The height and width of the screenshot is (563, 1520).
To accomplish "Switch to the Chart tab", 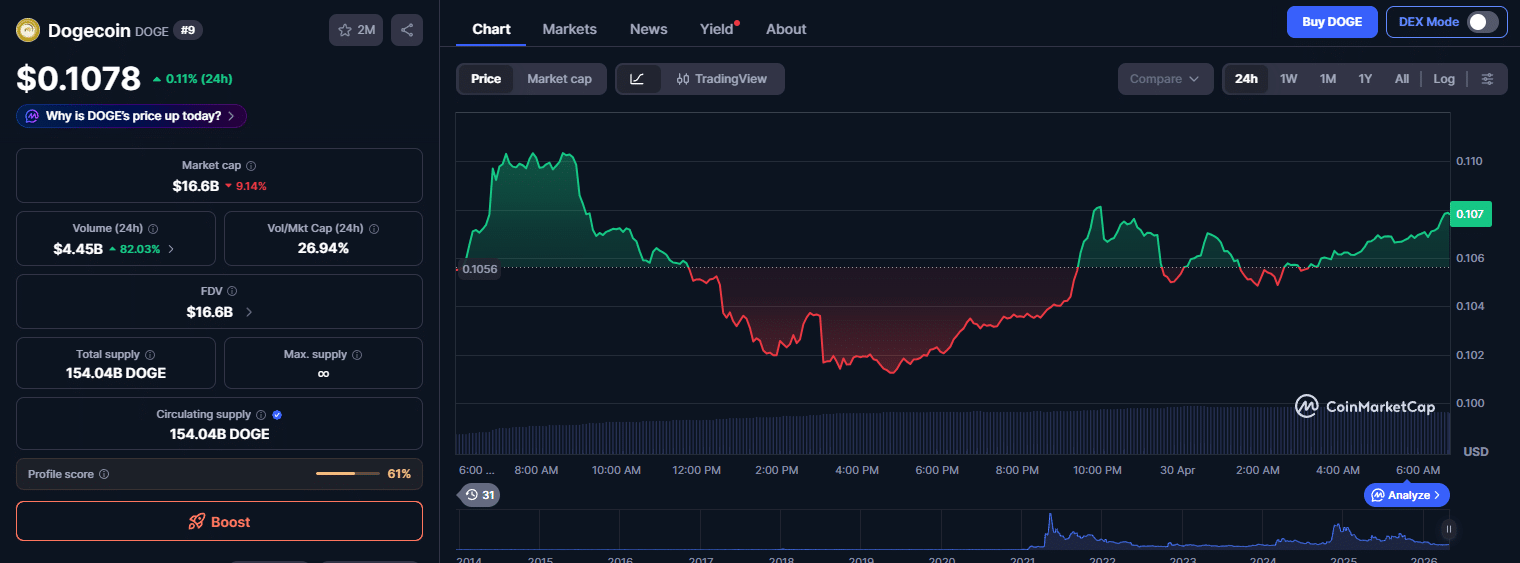I will click(491, 29).
